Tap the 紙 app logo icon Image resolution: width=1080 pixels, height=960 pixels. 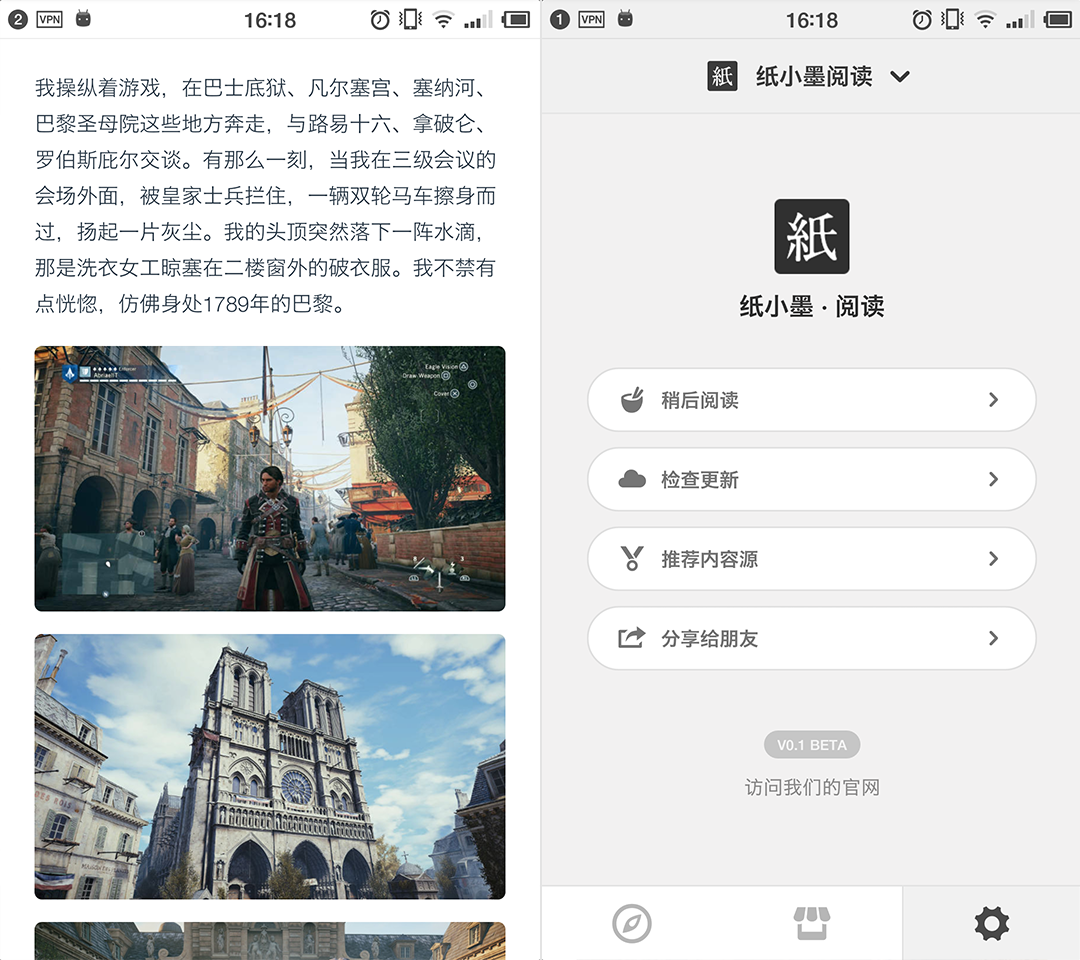click(x=811, y=236)
